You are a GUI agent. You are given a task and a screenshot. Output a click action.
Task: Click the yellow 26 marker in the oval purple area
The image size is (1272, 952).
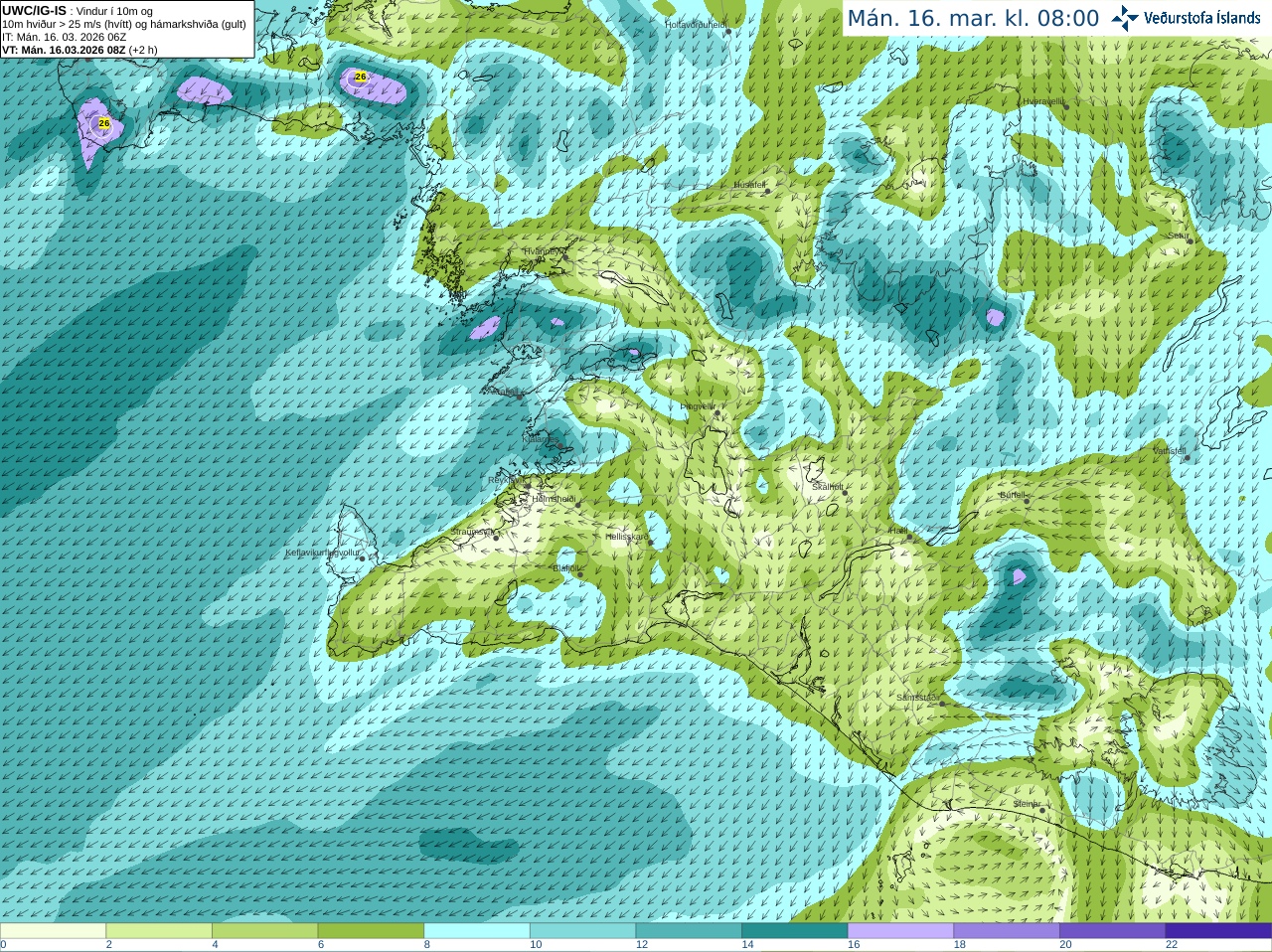point(361,77)
